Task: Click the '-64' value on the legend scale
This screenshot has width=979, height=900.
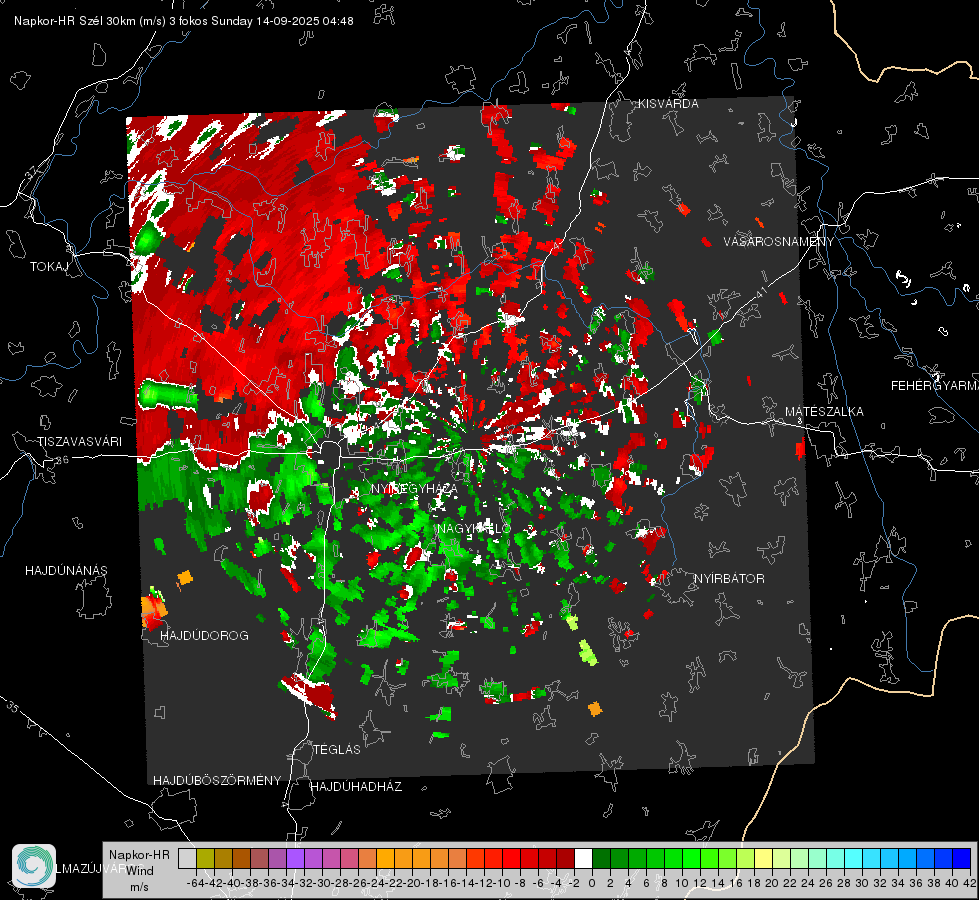Action: coord(196,883)
